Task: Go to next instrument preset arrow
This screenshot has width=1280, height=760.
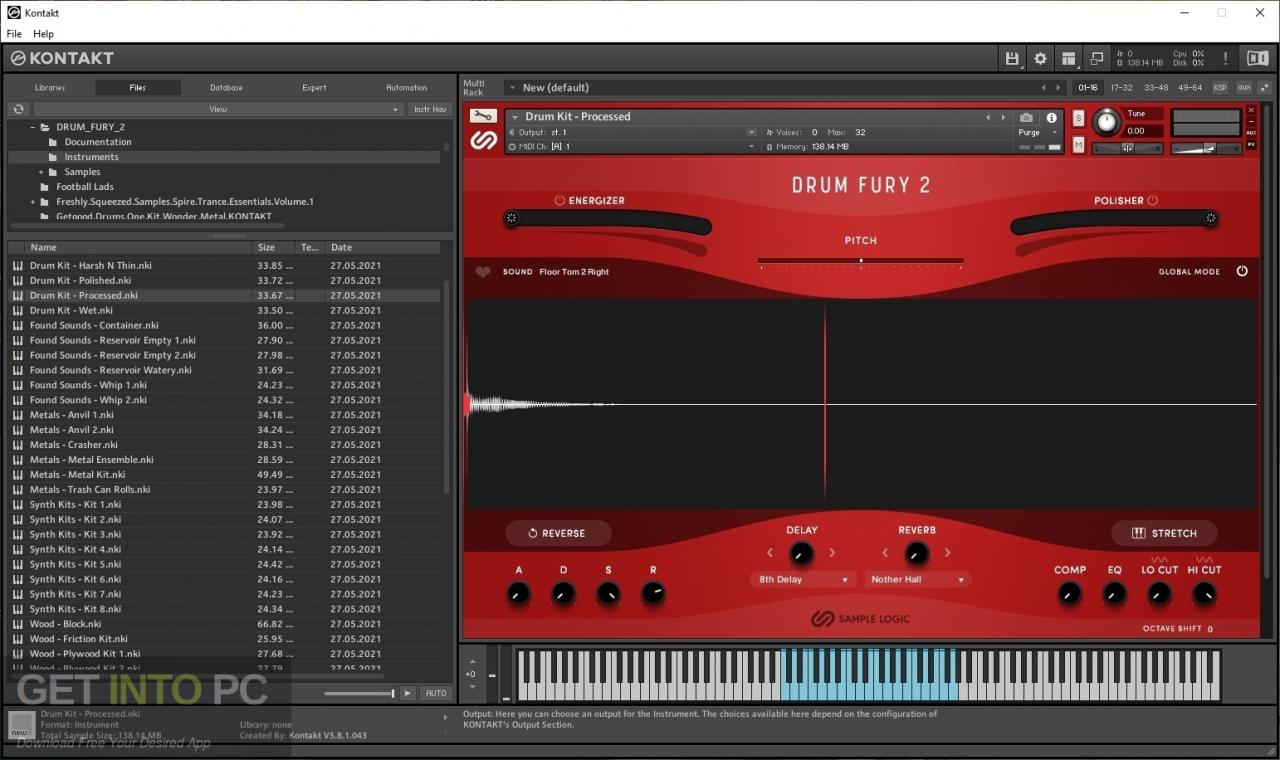Action: point(1004,117)
